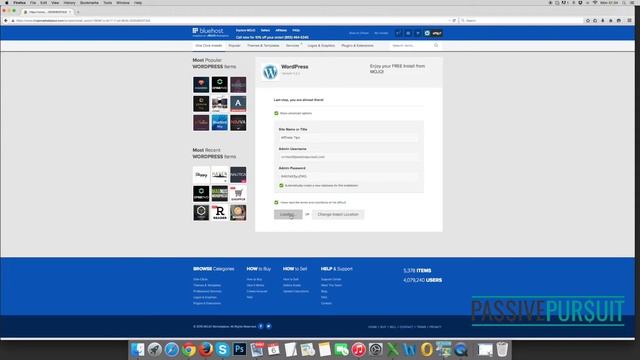Screen dimensions: 640x360
Task: Open the One Click Installs tab
Action: (x=209, y=46)
